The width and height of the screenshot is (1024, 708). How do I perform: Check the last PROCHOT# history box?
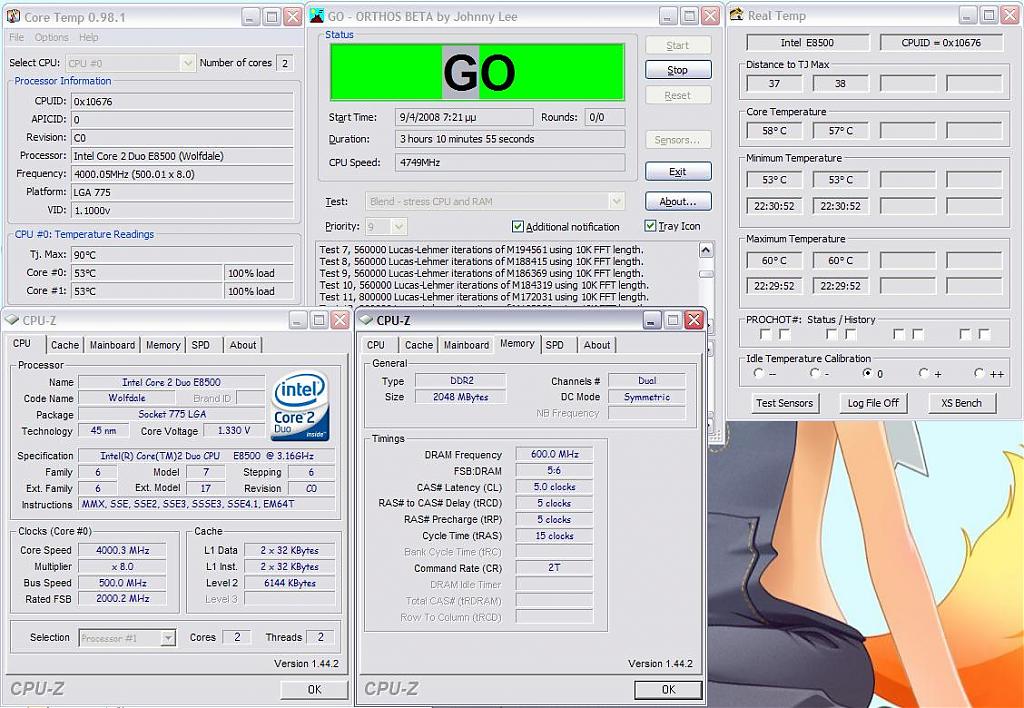point(984,334)
